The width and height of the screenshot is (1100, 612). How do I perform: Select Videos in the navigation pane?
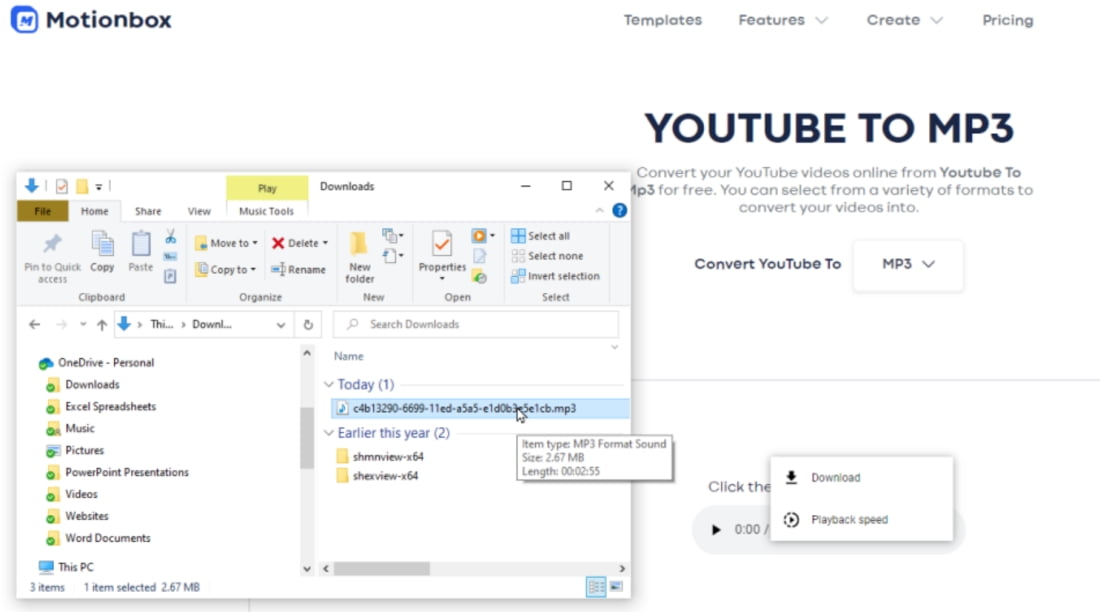coord(81,494)
